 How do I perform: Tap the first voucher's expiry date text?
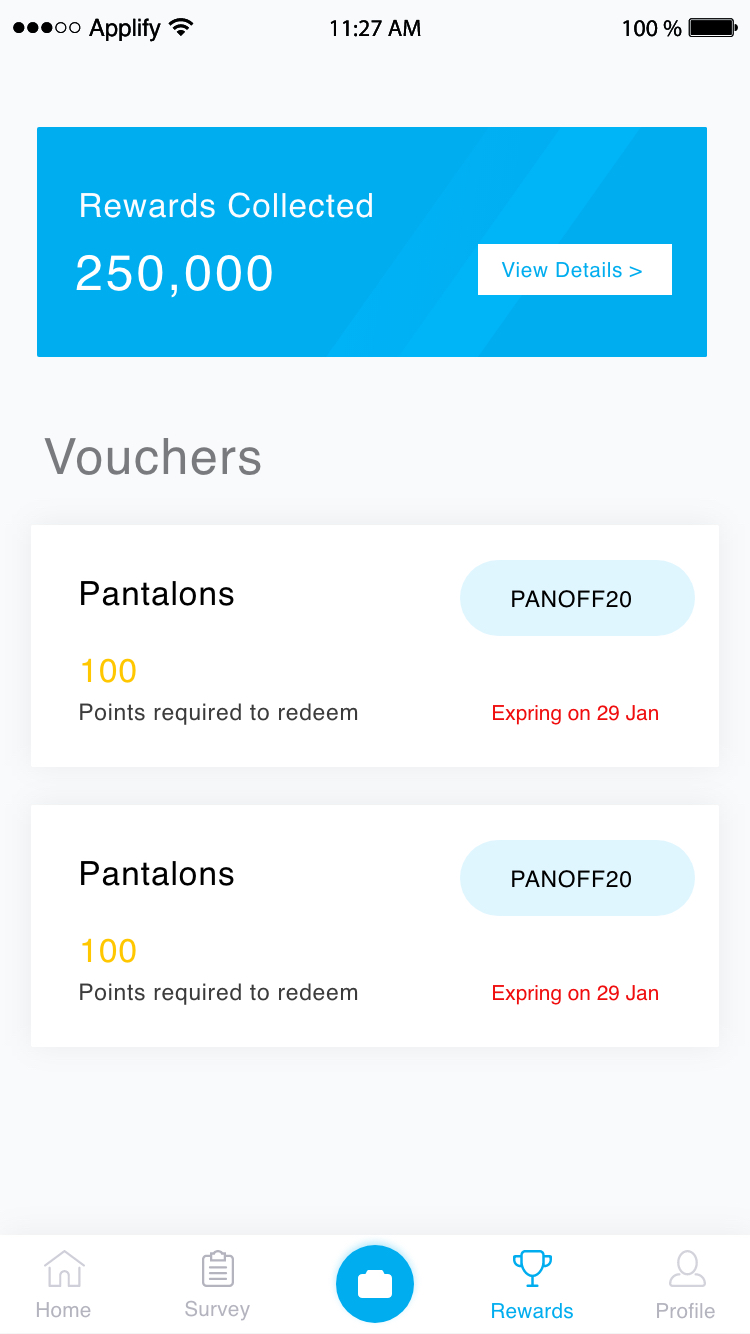click(x=575, y=713)
